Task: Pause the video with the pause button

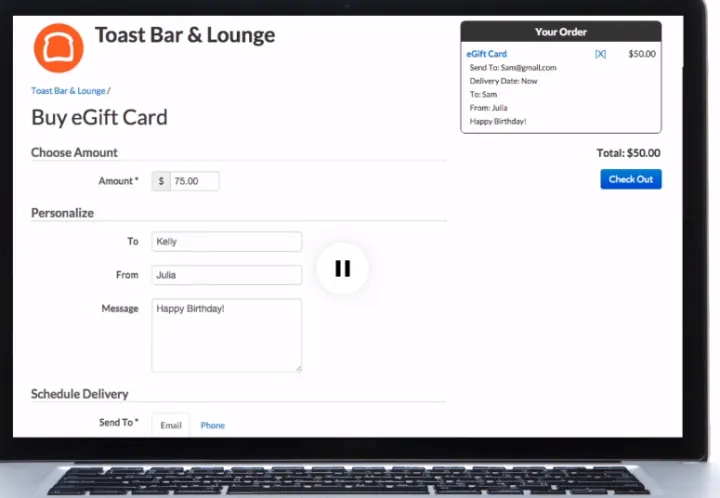Action: click(x=342, y=268)
